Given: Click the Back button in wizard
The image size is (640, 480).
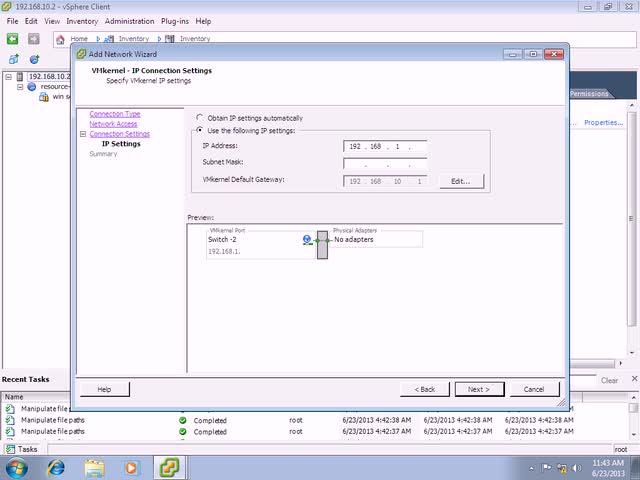Looking at the screenshot, I should pyautogui.click(x=424, y=389).
